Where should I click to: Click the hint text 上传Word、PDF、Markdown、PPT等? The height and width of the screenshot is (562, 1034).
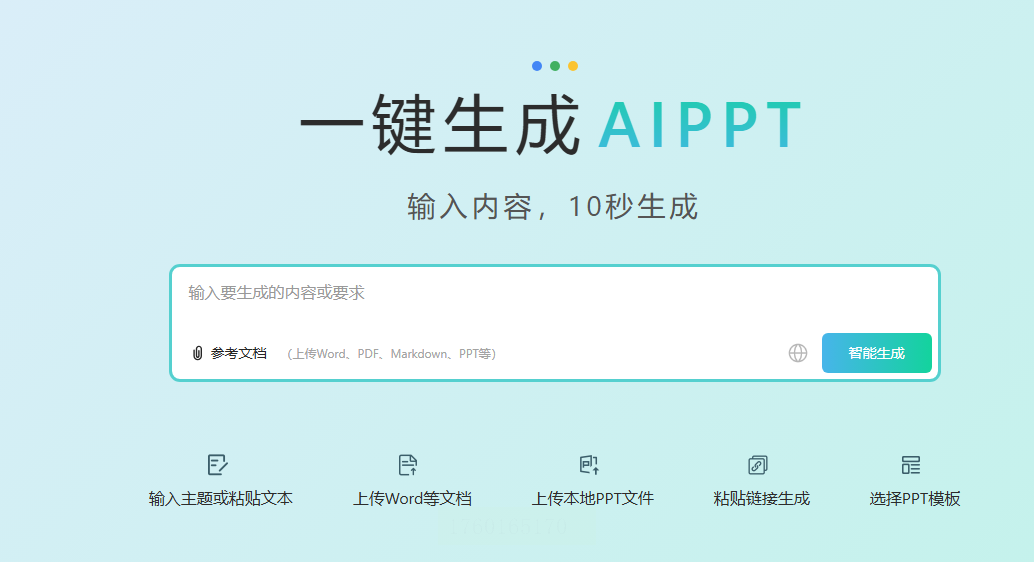click(392, 354)
